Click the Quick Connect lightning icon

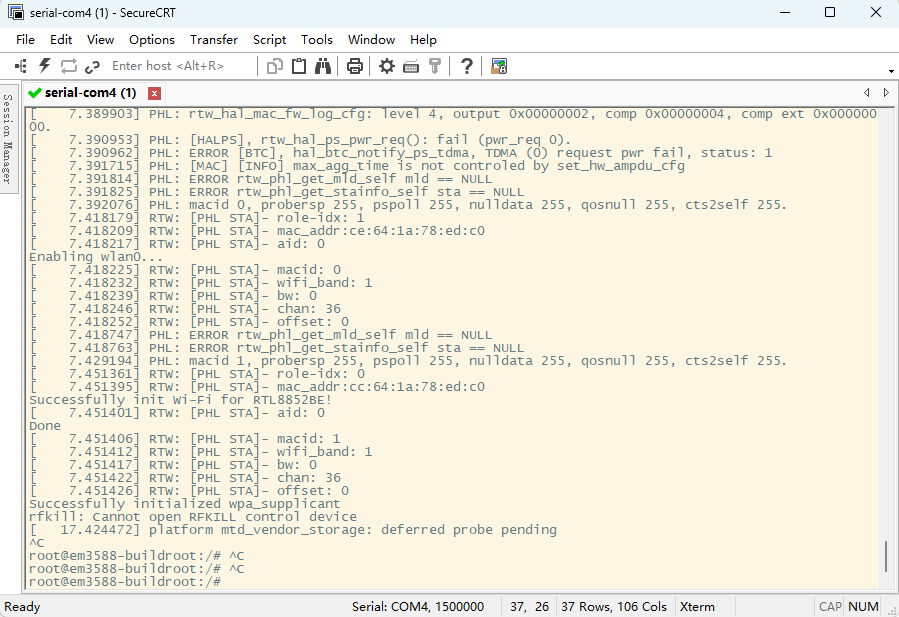click(45, 66)
